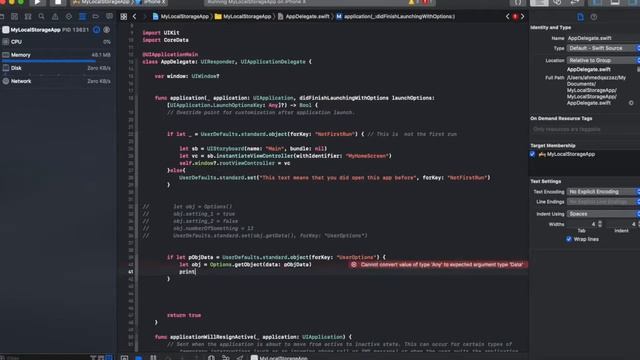The image size is (640, 360).
Task: Select the CPU gauge row
Action: pyautogui.click(x=57, y=42)
